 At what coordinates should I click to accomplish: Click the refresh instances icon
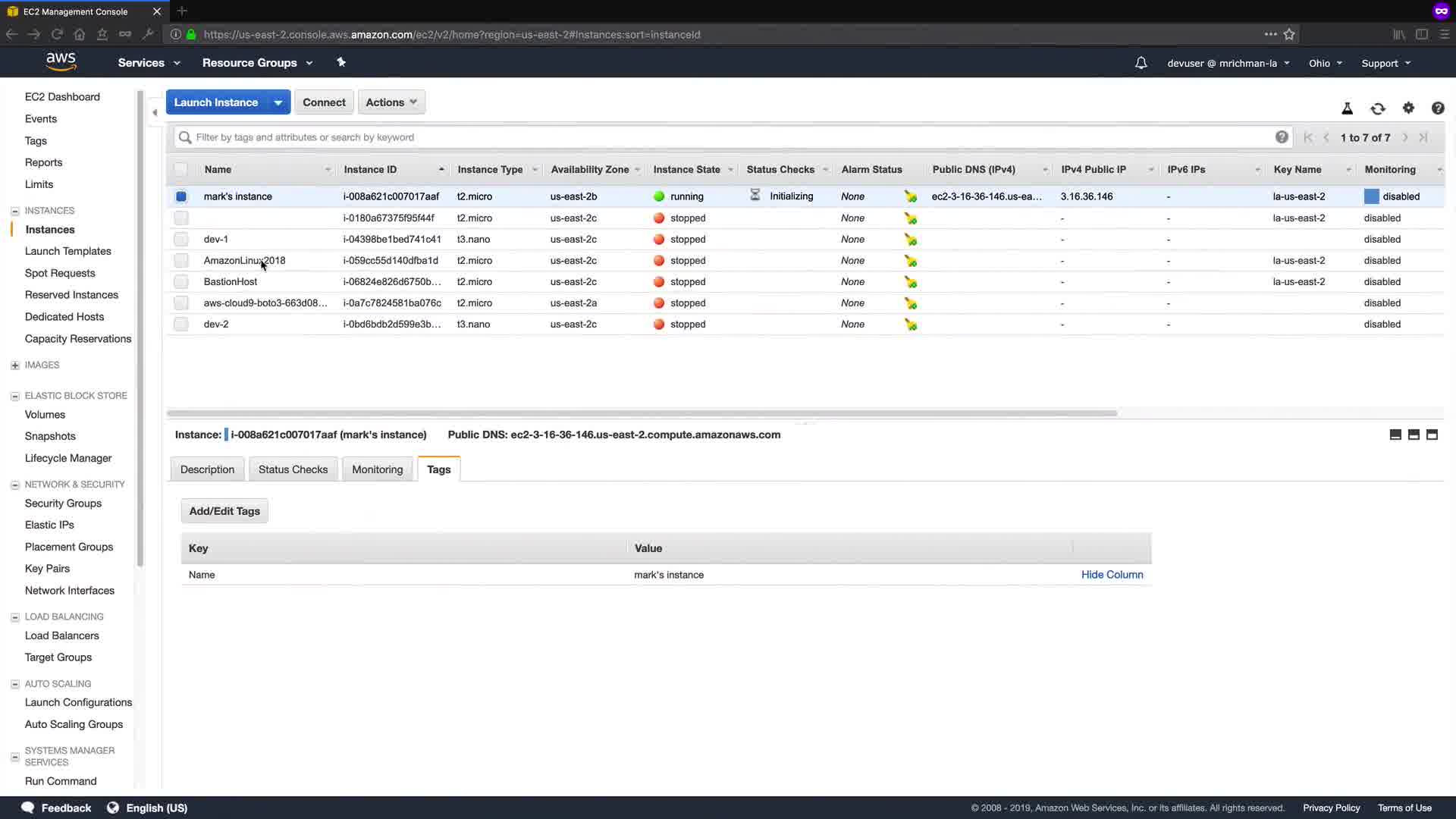point(1378,108)
